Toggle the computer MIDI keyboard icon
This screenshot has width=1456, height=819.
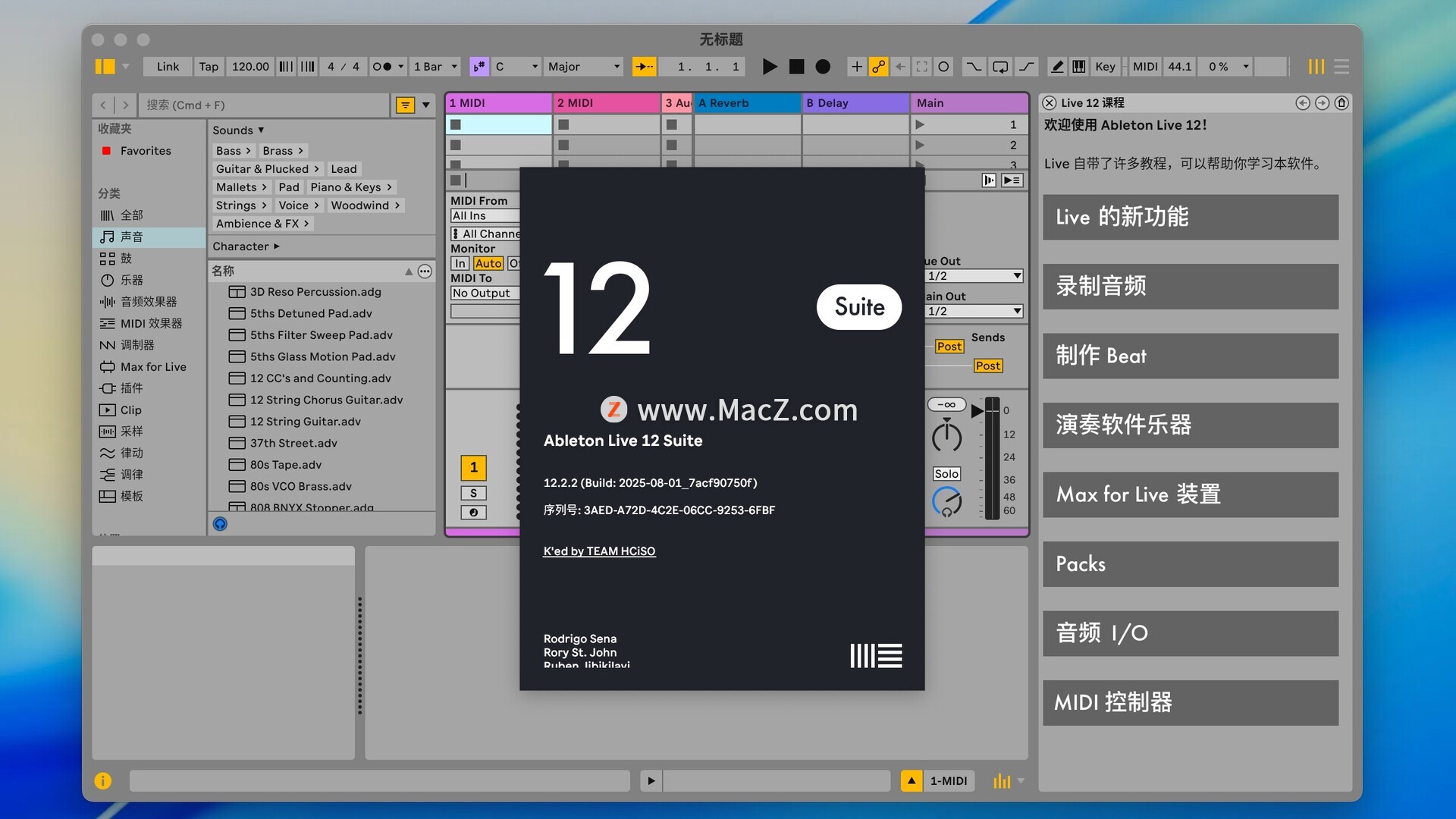pyautogui.click(x=1079, y=67)
